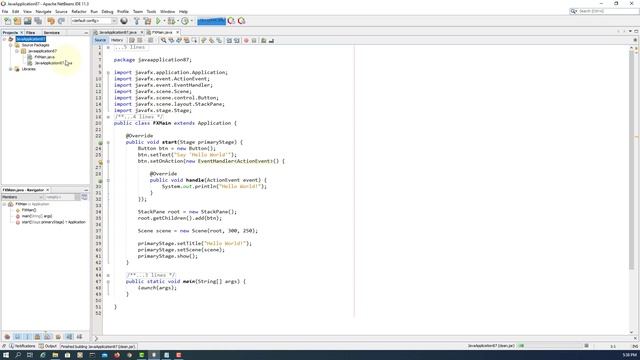Screen dimensions: 640x360
Task: Click the Stop Macro Recording icon
Action: [254, 40]
